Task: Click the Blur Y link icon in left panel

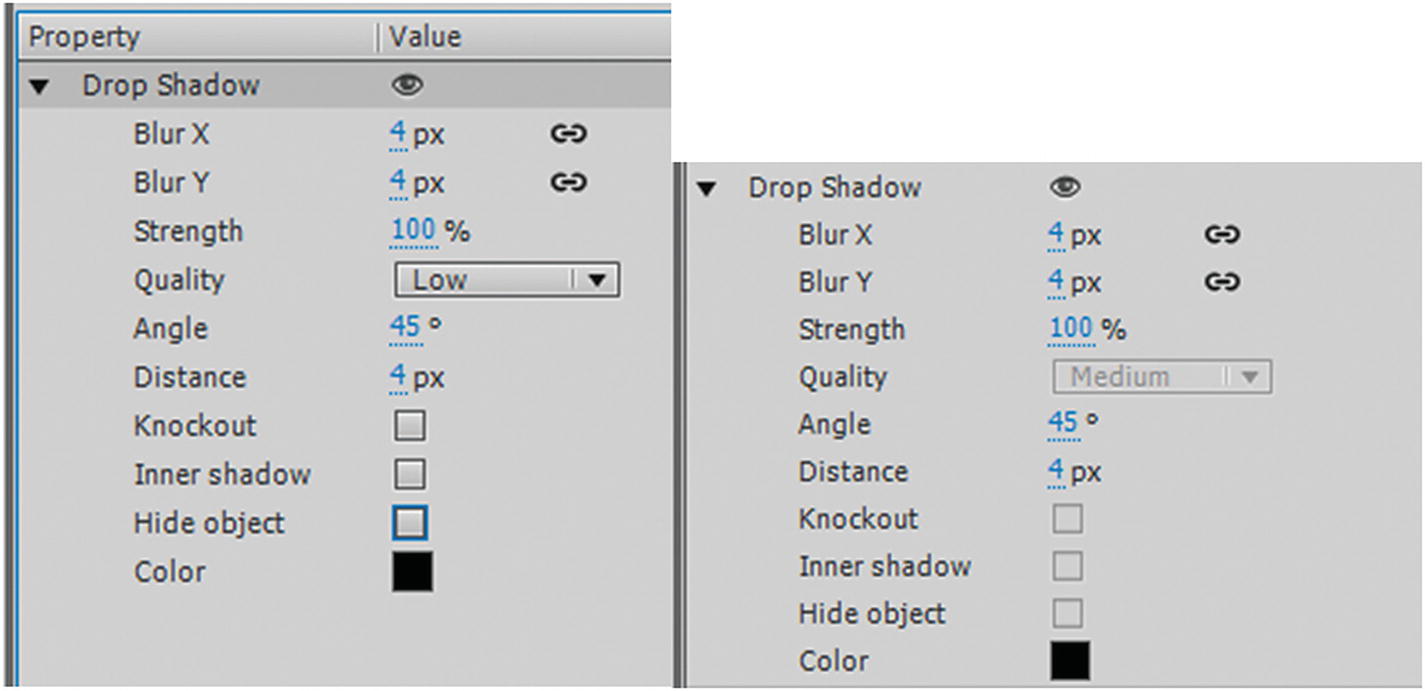Action: pyautogui.click(x=568, y=182)
